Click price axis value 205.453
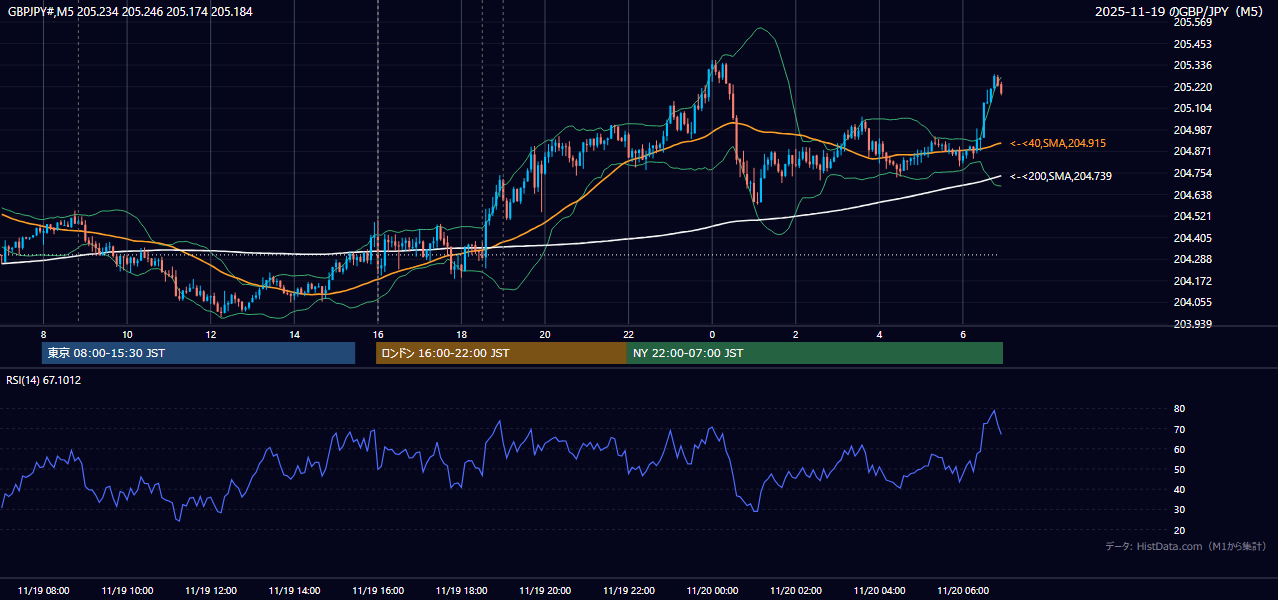1278x600 pixels. tap(1191, 44)
